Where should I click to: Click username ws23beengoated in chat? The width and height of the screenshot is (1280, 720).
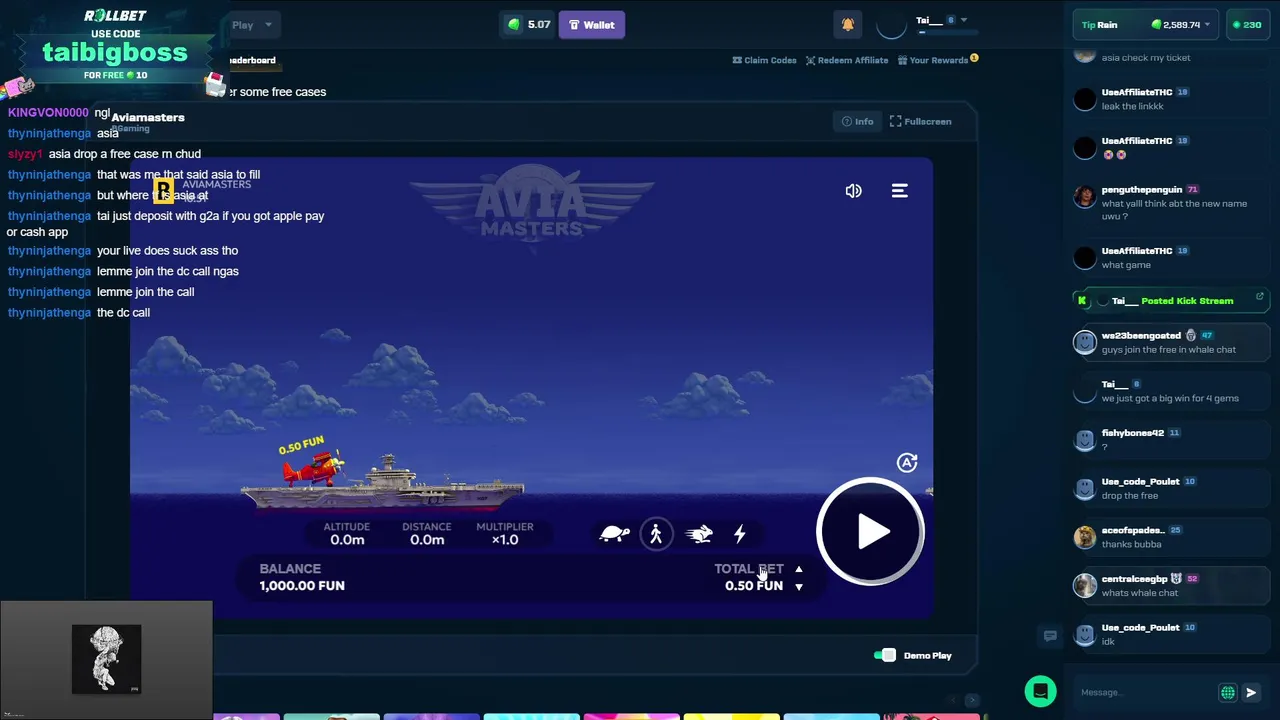click(1141, 336)
